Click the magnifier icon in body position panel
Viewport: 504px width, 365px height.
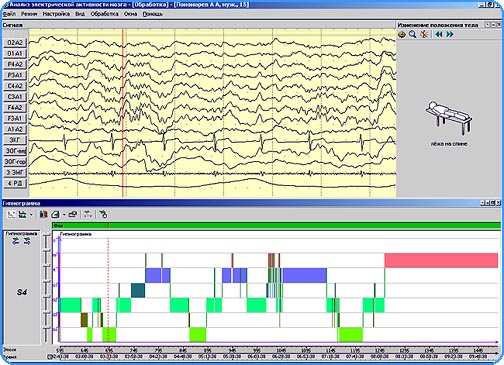tap(413, 34)
